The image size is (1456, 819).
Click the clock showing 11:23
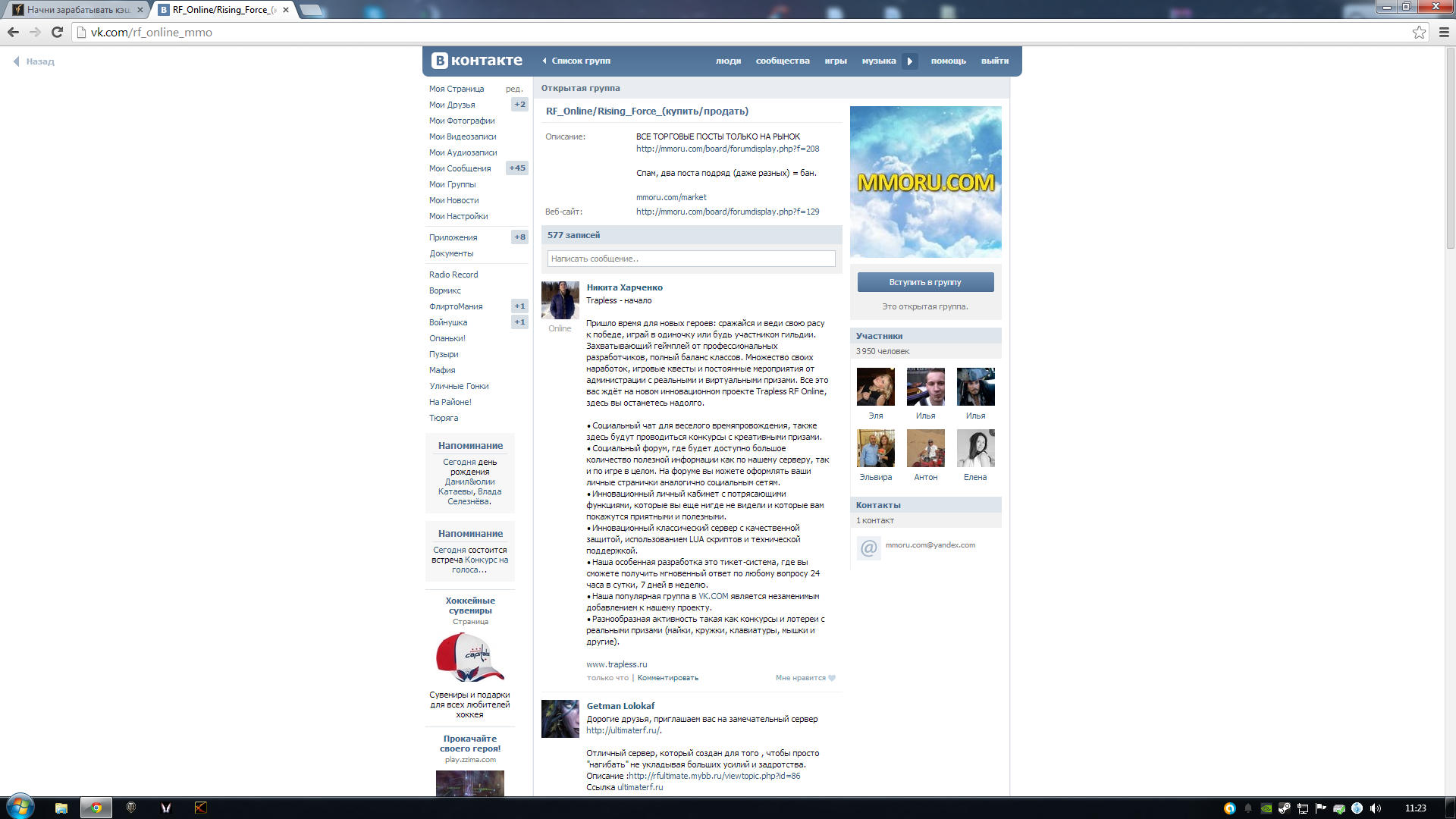click(x=1415, y=808)
